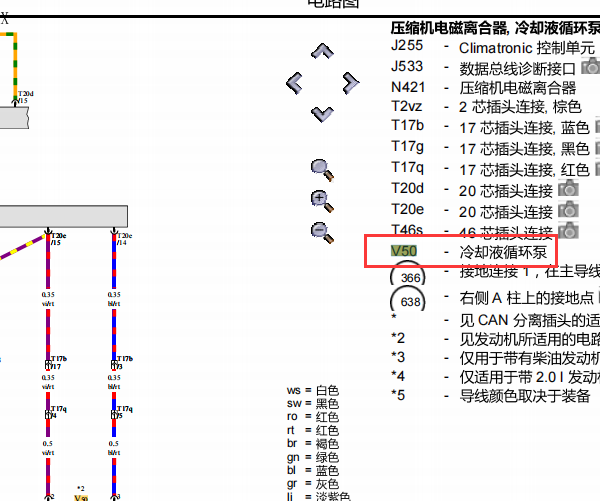Image resolution: width=600 pixels, height=501 pixels.
Task: Pan diagram up with the up arrow
Action: 322,51
